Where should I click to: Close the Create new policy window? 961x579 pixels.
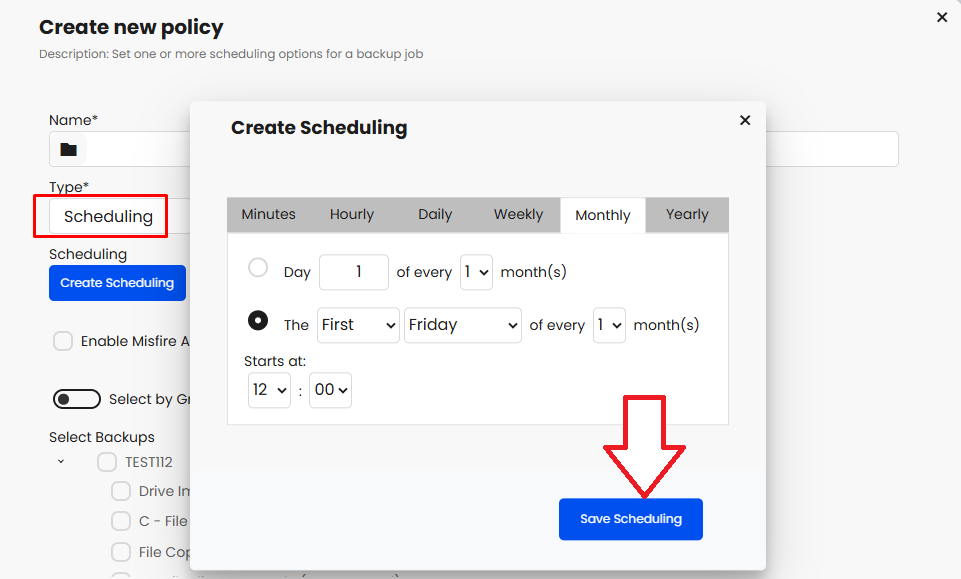(941, 17)
